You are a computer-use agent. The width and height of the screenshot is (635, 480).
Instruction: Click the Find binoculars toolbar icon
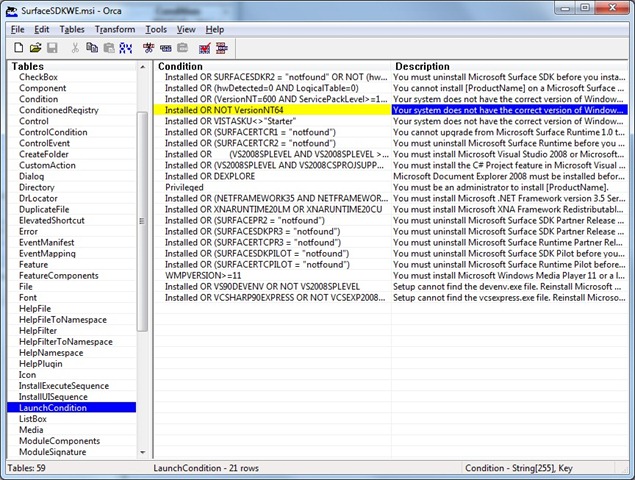coord(126,48)
